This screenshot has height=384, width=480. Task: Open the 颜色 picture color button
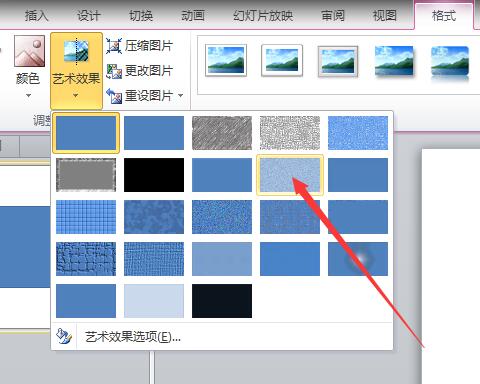[x=29, y=67]
